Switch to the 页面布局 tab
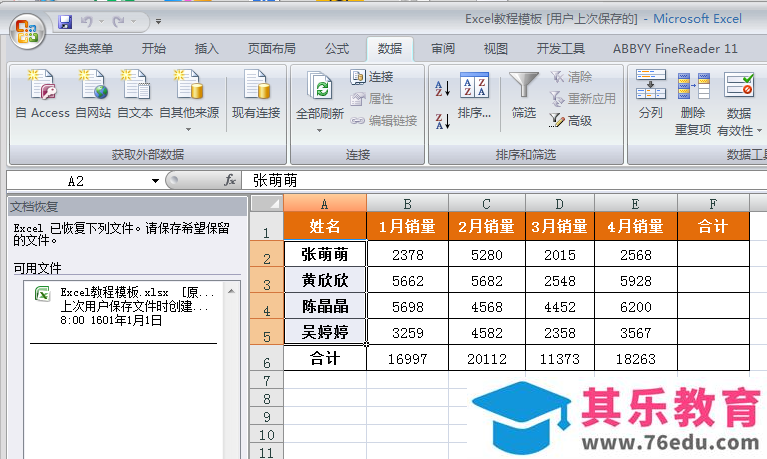 [271, 49]
